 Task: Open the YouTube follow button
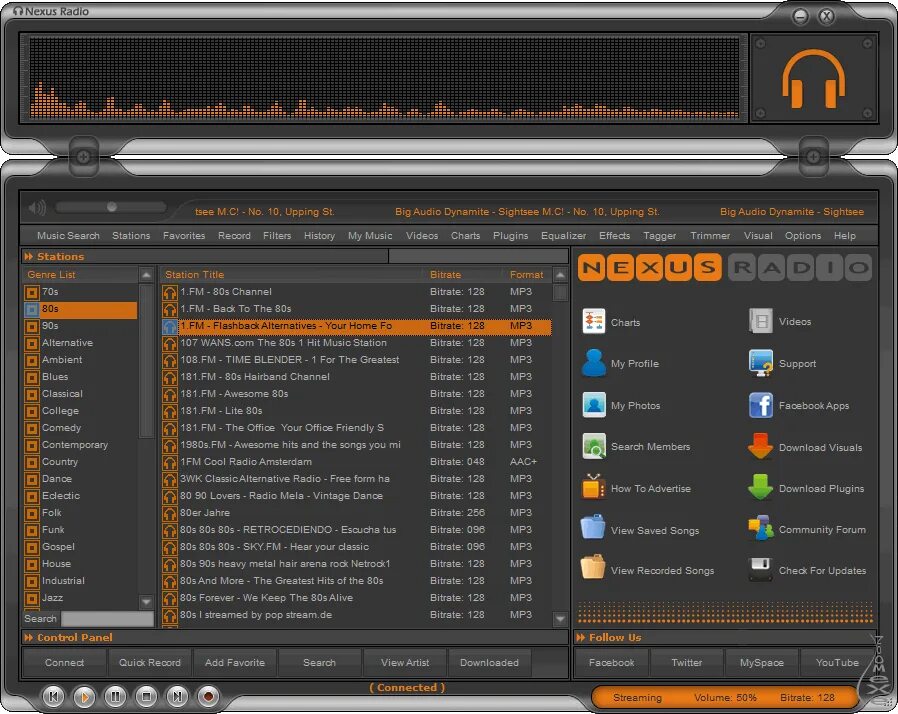point(837,662)
